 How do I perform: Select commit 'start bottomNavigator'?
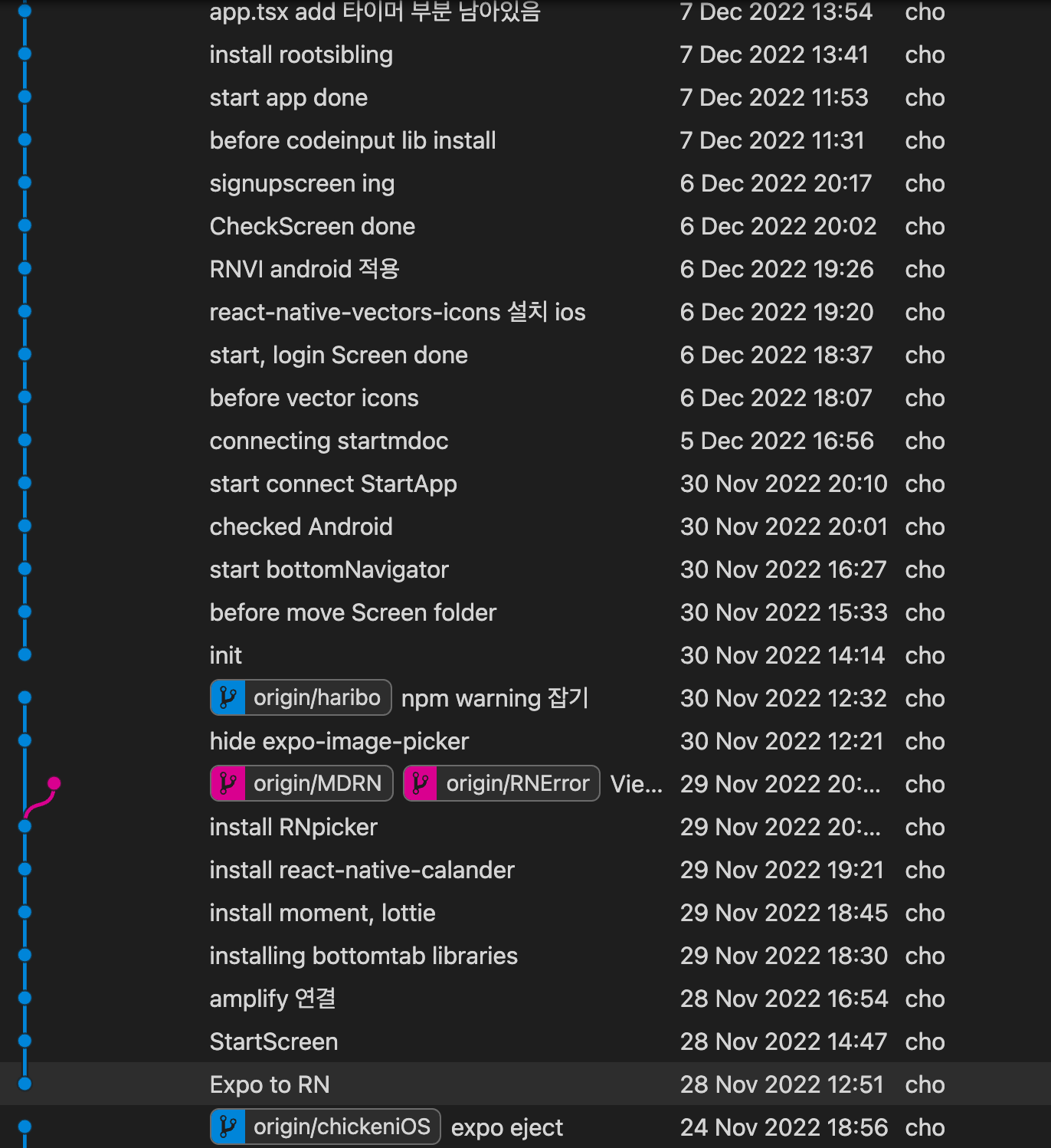pyautogui.click(x=329, y=569)
